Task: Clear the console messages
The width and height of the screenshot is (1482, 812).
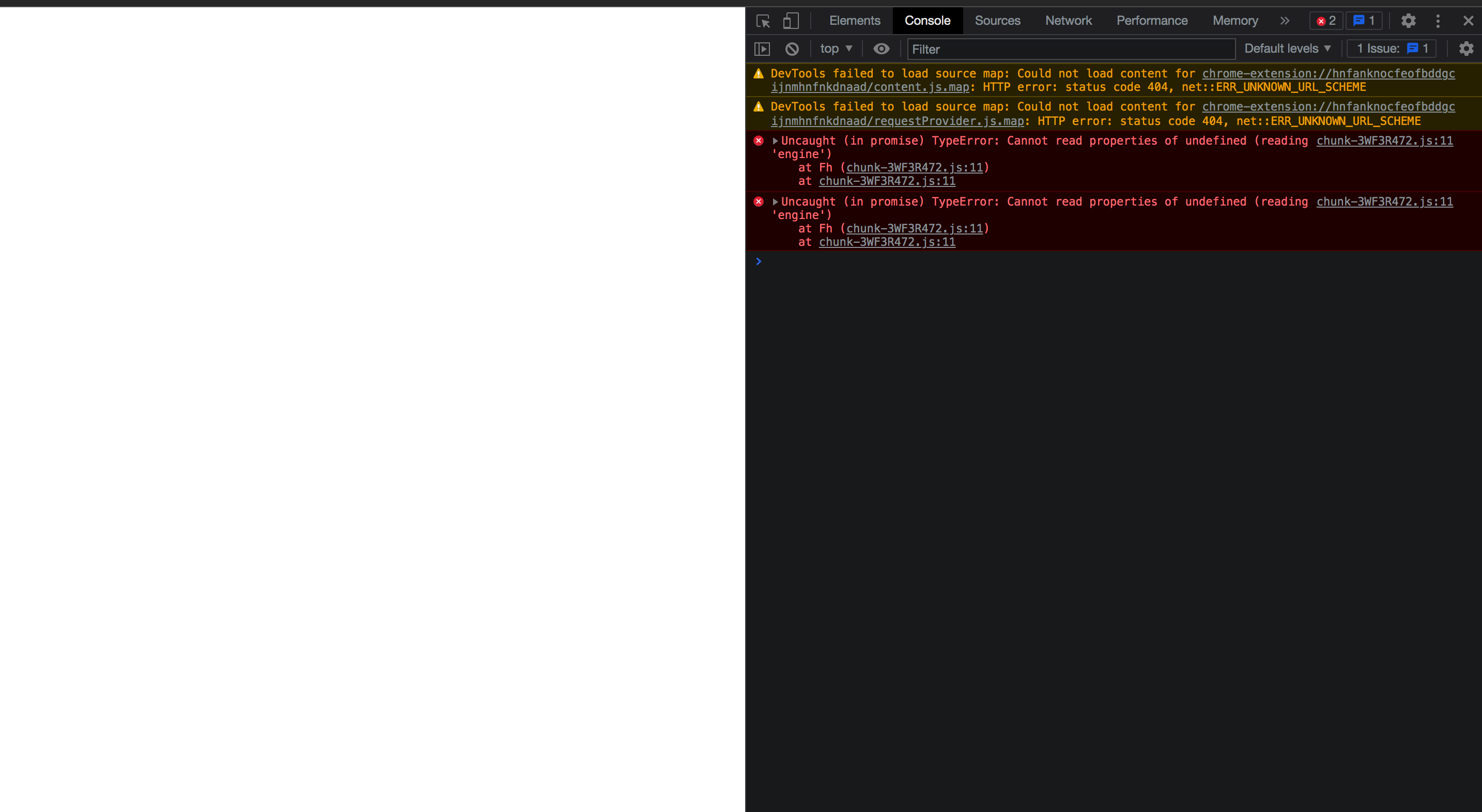Action: (792, 49)
